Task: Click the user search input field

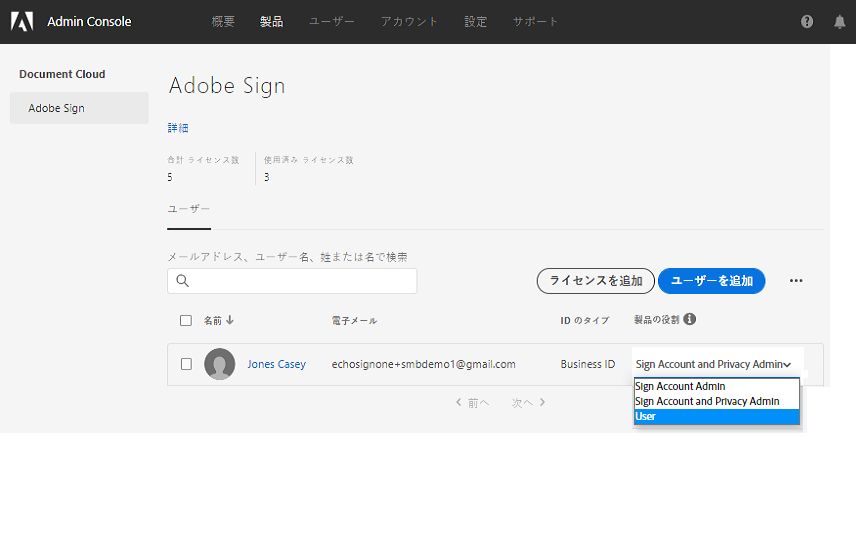Action: click(x=300, y=281)
